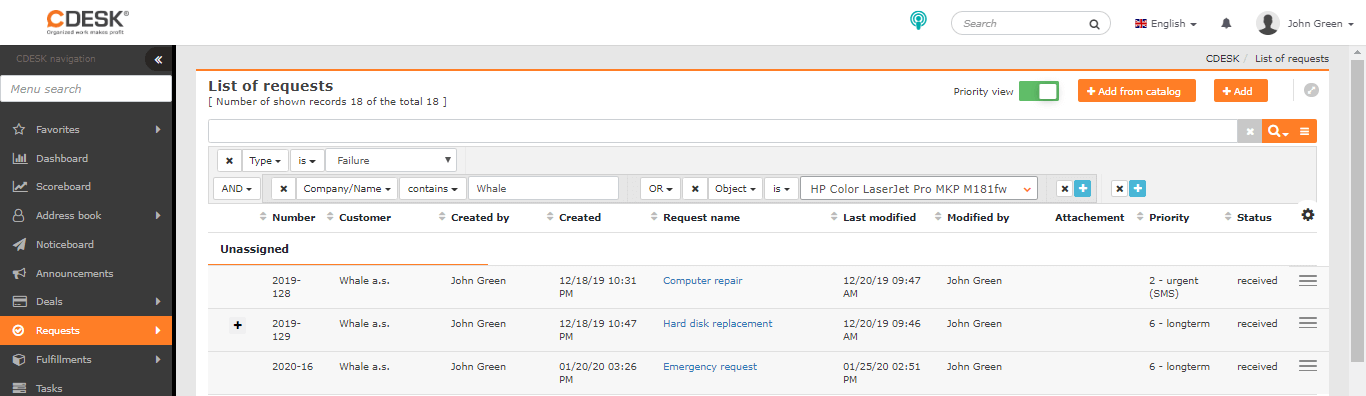Open row menu for Emergency request
Image resolution: width=1366 pixels, height=396 pixels.
coord(1307,366)
